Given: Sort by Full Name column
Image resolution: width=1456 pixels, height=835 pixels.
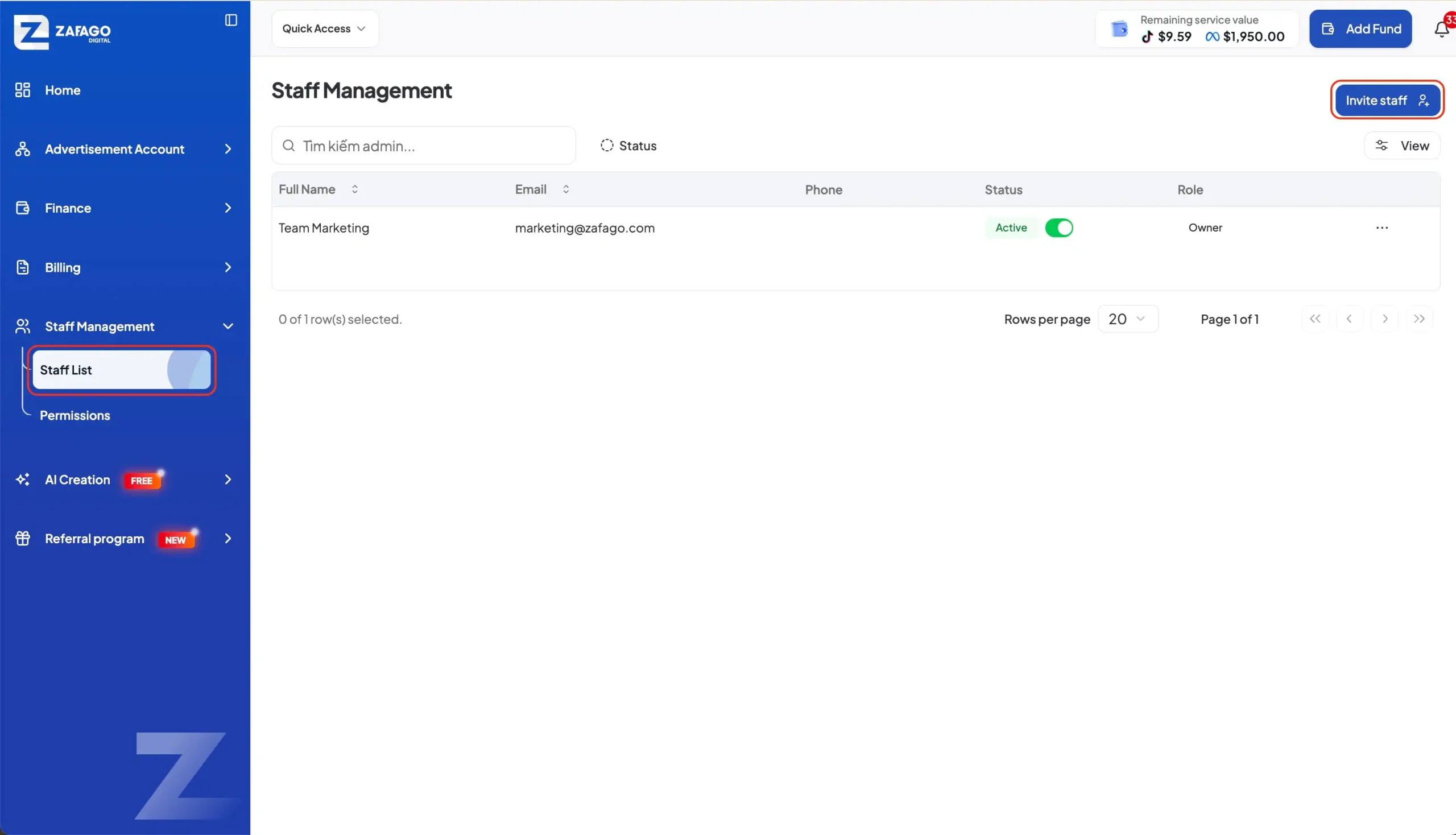Looking at the screenshot, I should point(318,189).
